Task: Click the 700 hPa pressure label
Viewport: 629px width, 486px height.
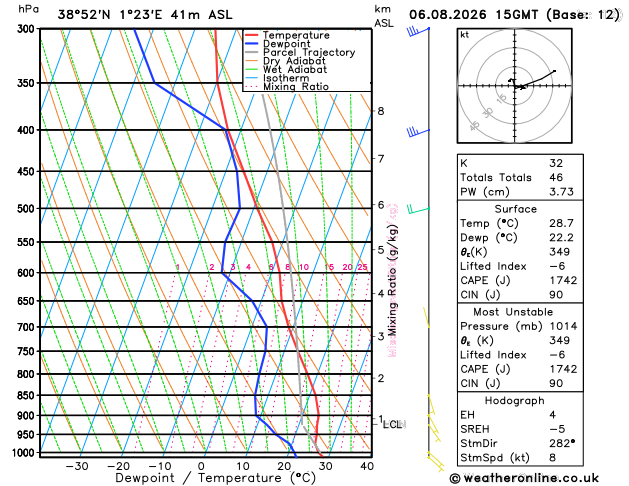Action: 28,327
